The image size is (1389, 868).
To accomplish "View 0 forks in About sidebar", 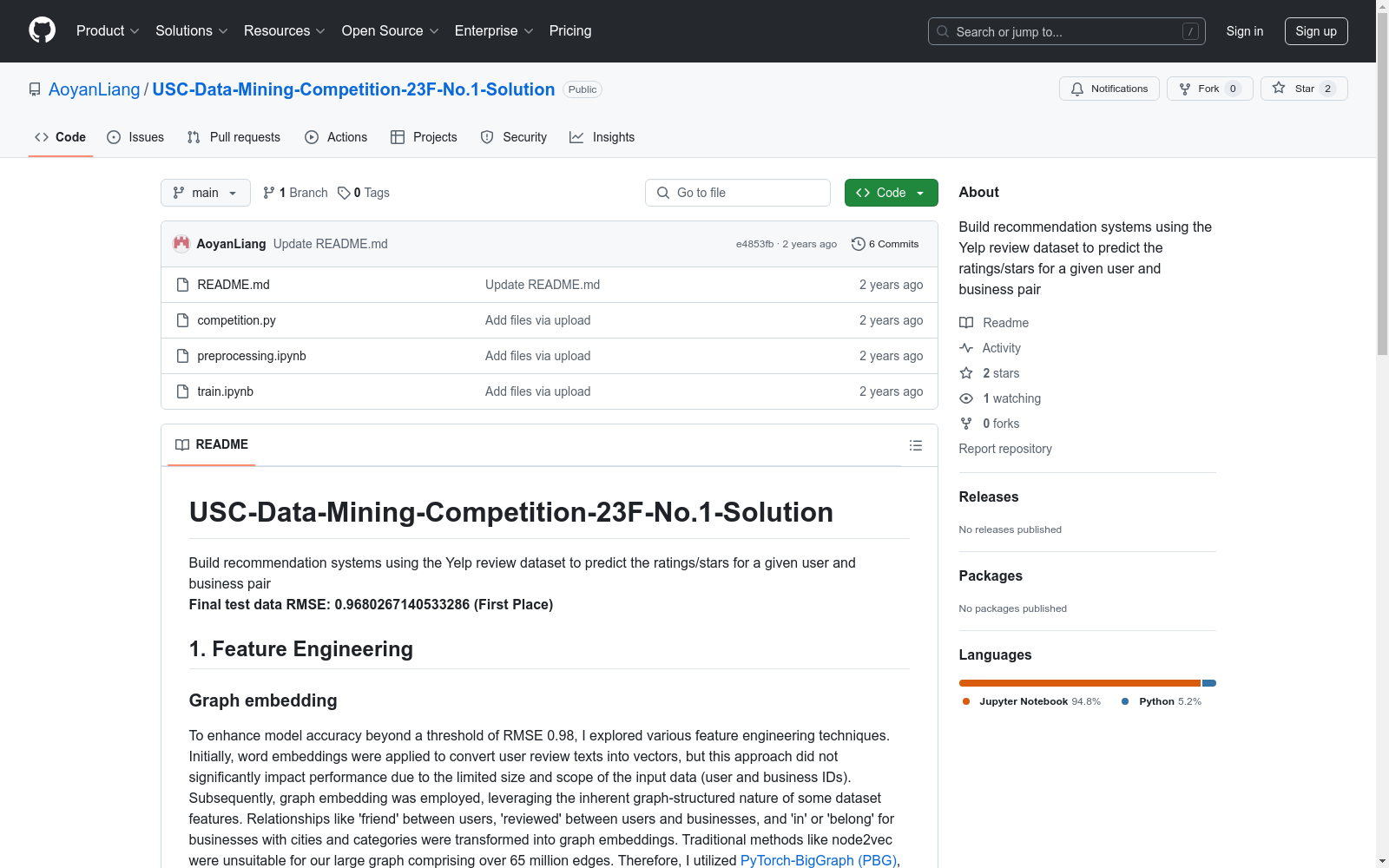I will tap(990, 424).
